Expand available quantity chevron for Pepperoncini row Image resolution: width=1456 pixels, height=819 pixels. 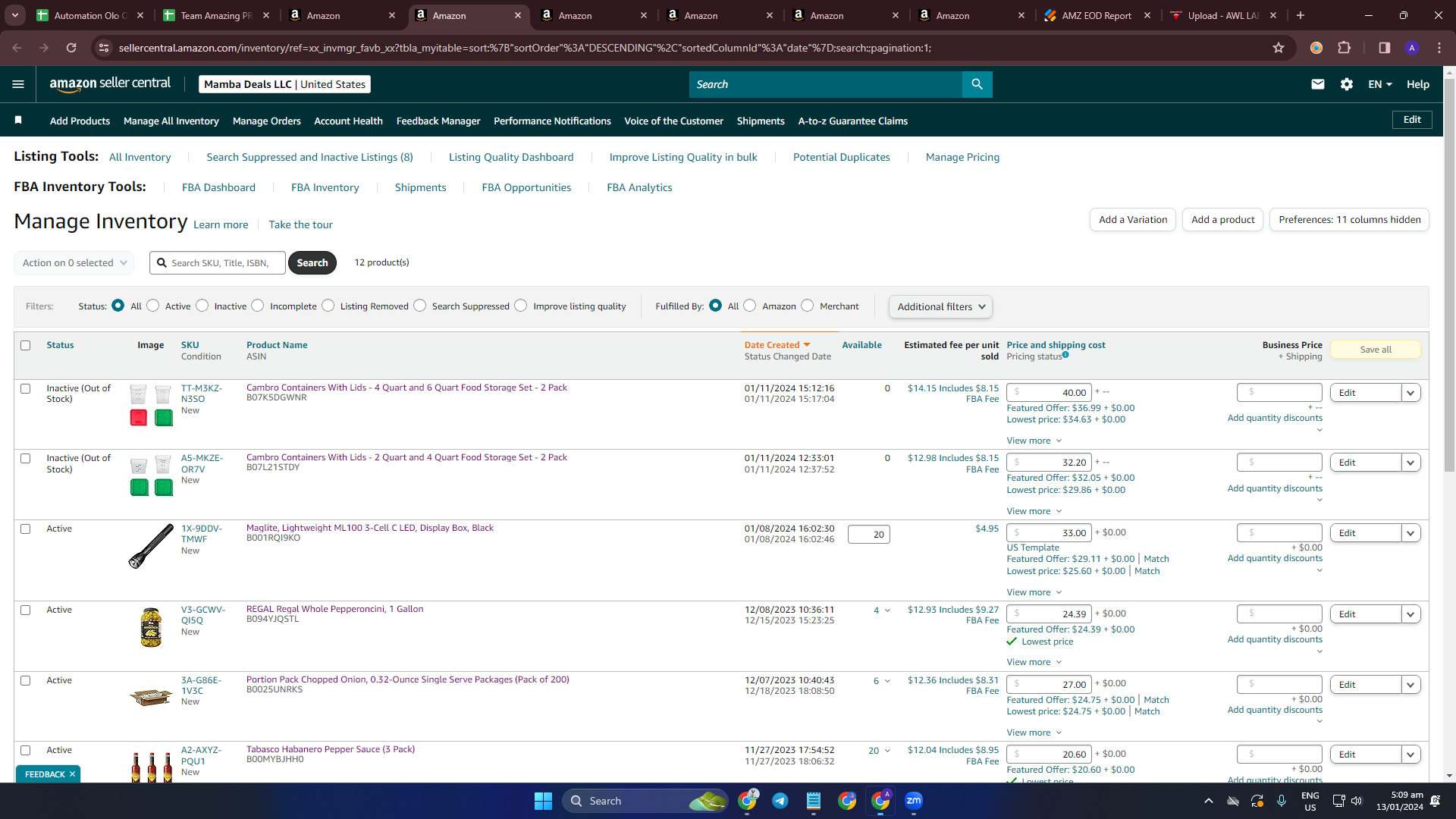click(887, 610)
